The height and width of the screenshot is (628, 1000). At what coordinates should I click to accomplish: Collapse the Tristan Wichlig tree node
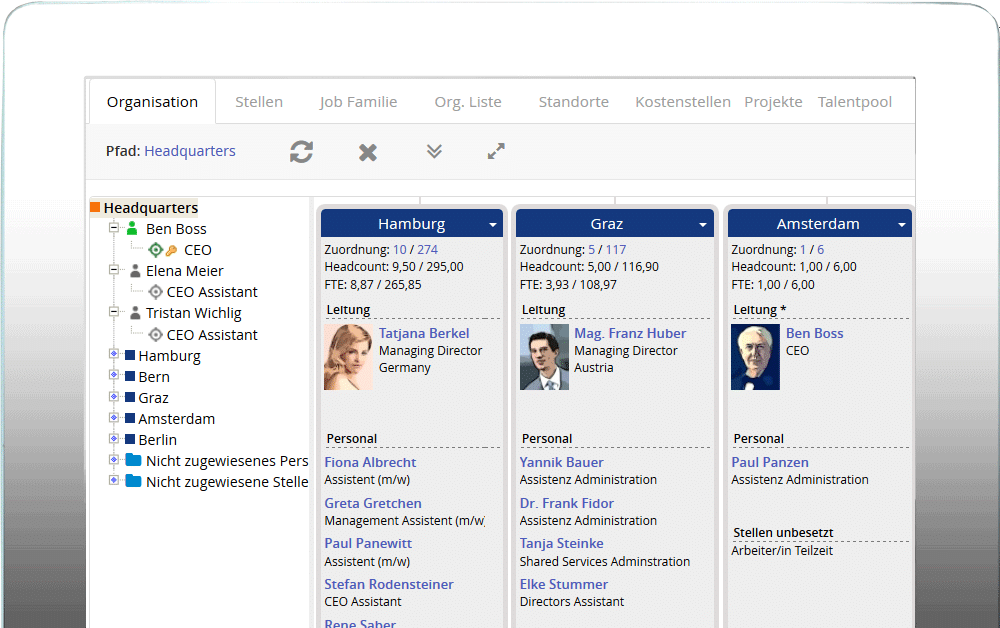click(114, 312)
